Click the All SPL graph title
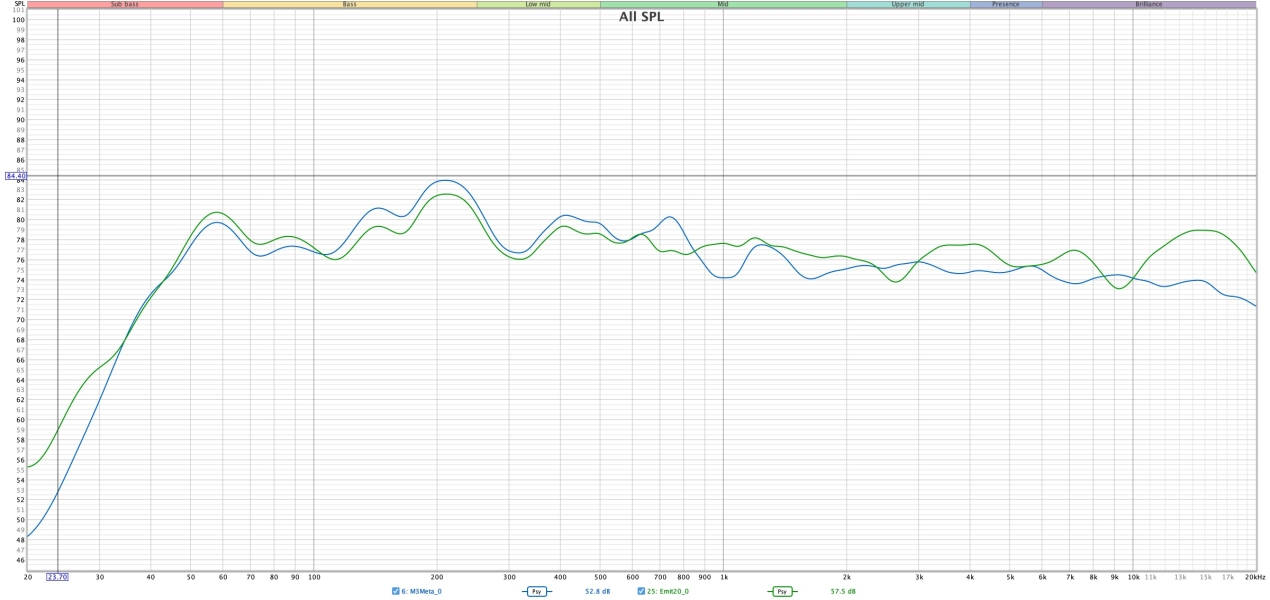This screenshot has height=600, width=1270. 641,17
